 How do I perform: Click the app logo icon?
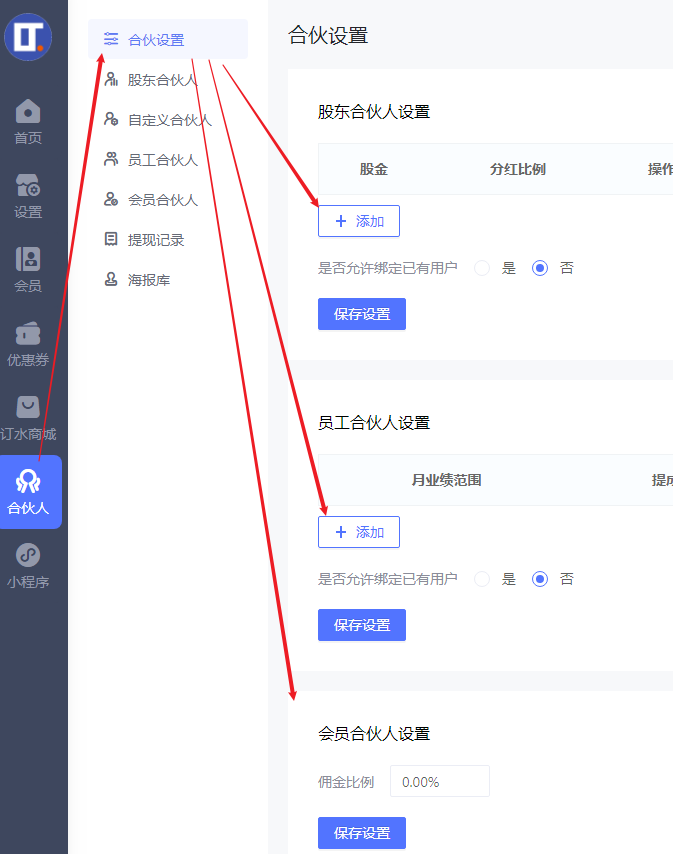click(28, 37)
